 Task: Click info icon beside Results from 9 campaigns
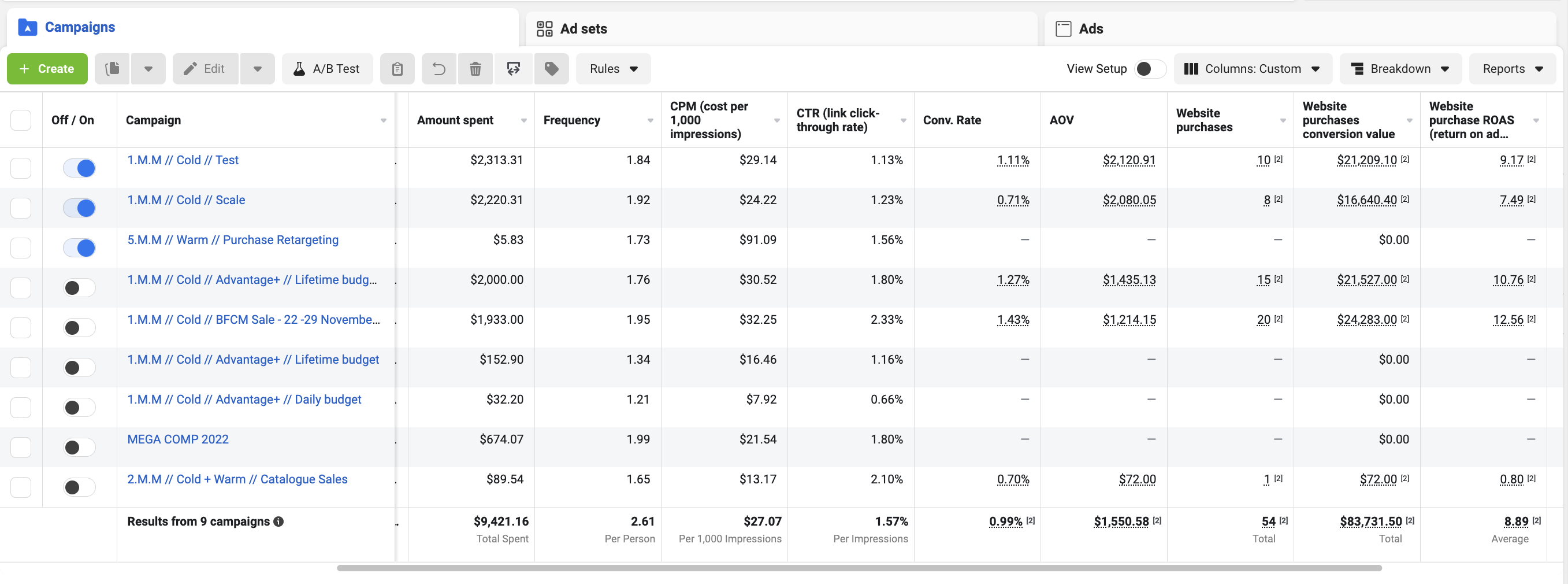[x=279, y=522]
